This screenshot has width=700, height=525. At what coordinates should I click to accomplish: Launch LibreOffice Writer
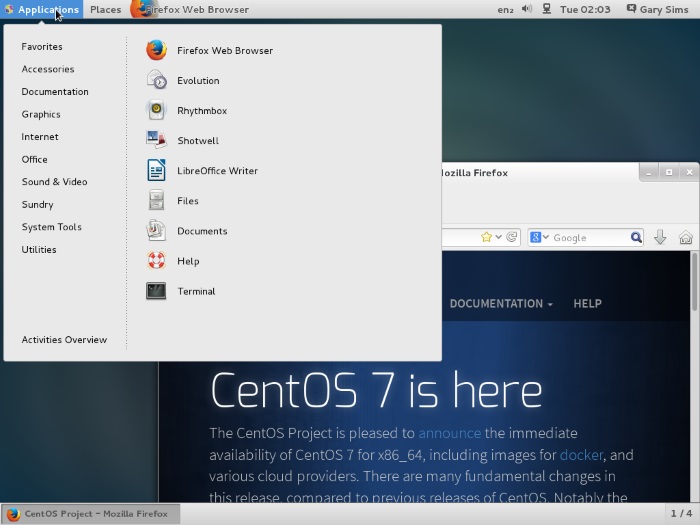point(202,171)
